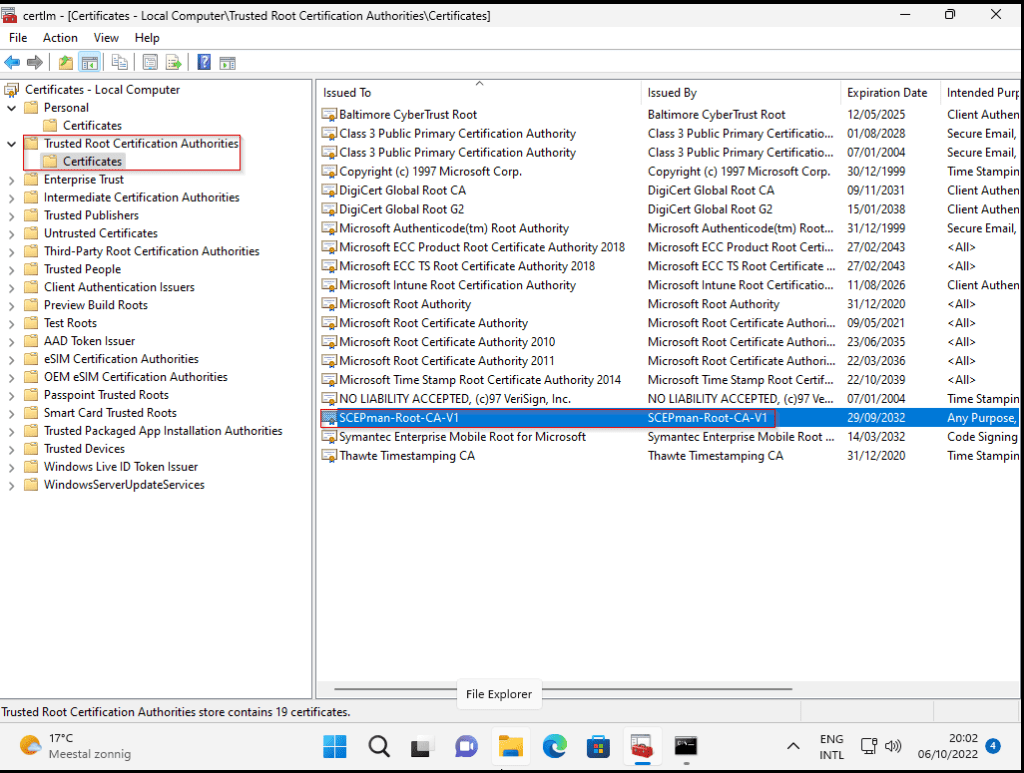Collapse the Trusted Root Certification Authorities node
This screenshot has height=773, width=1024.
[11, 144]
